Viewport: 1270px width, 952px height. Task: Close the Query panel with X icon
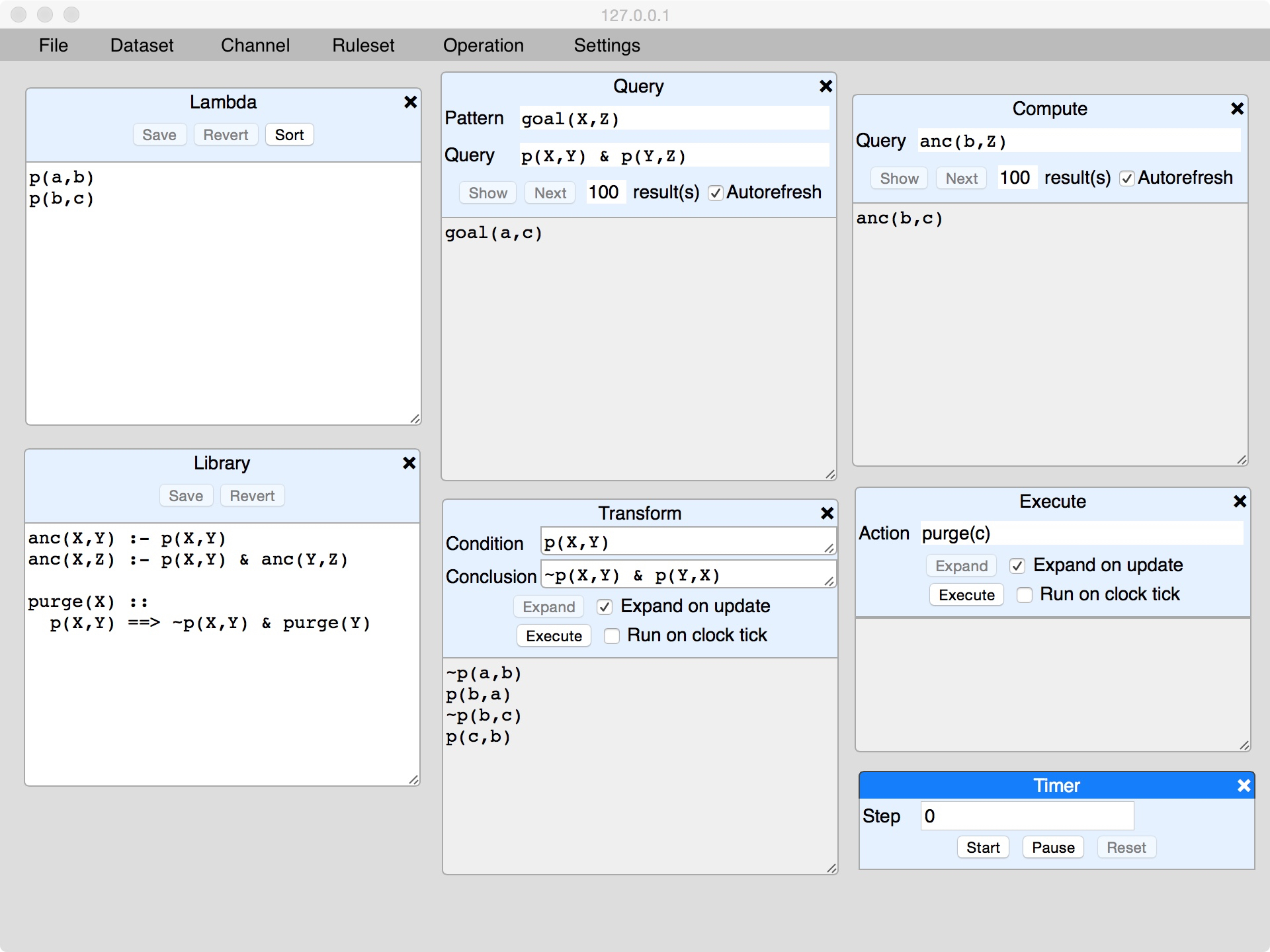click(825, 86)
